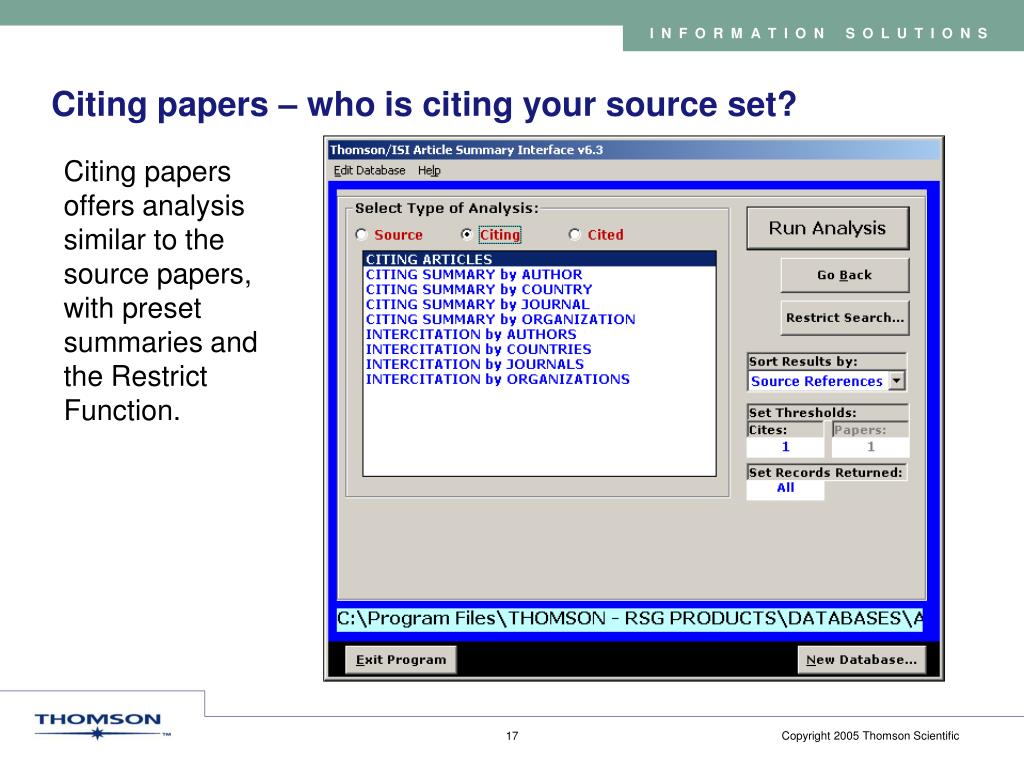This screenshot has height=768, width=1024.
Task: Click the Run Analysis button
Action: 827,228
